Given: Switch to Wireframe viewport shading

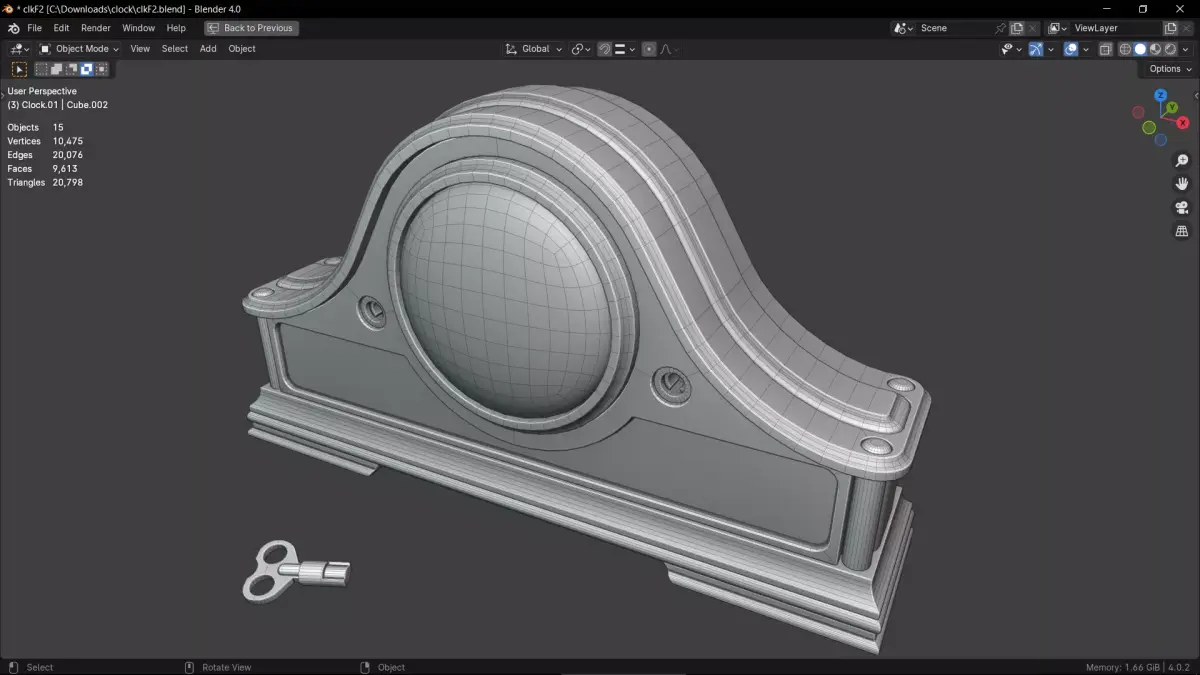Looking at the screenshot, I should (x=1125, y=49).
